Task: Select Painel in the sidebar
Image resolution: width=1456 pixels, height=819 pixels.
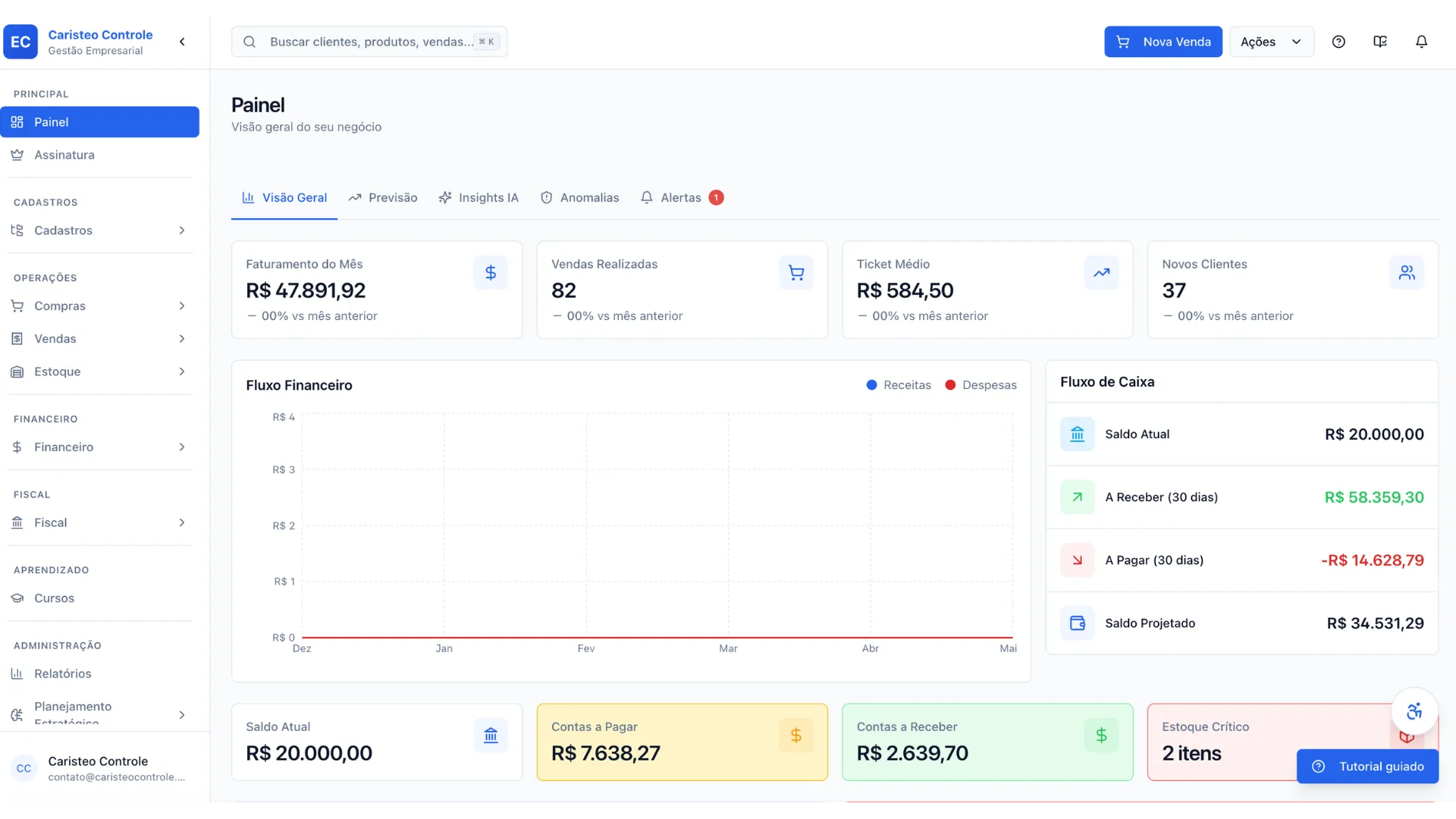Action: [x=99, y=122]
